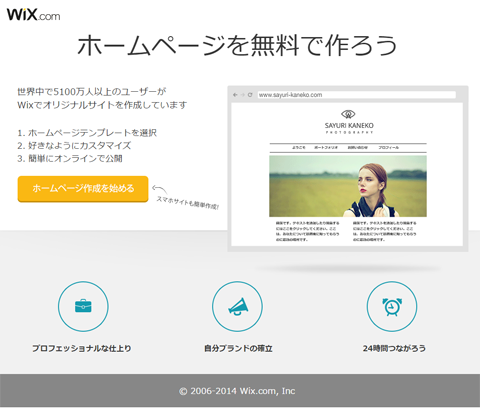Viewport: 480px width, 413px height.
Task: Click the eye logo above SAYURI KANEKO
Action: click(x=349, y=114)
